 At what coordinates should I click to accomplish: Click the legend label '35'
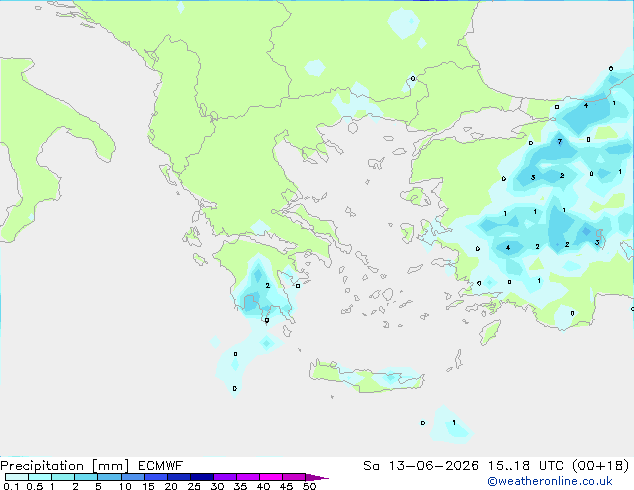click(240, 486)
